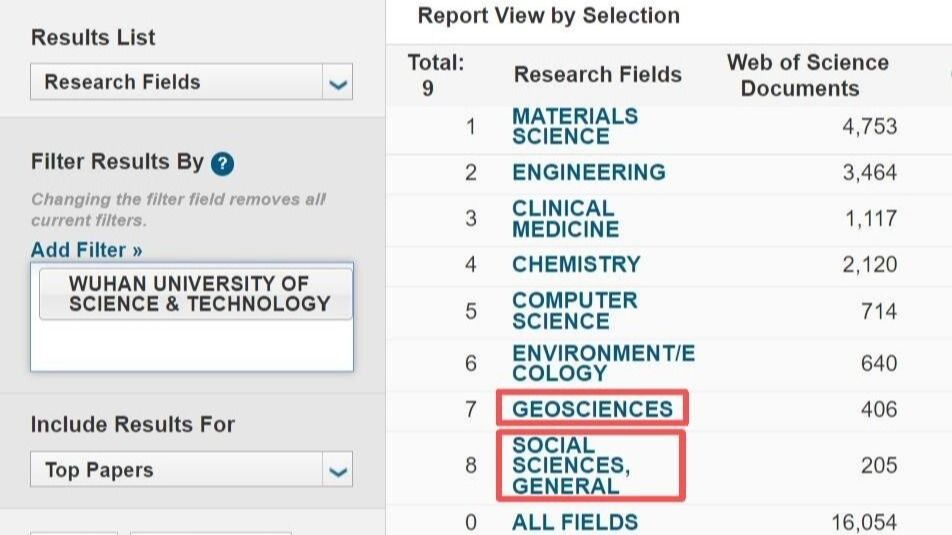952x535 pixels.
Task: Select the Research Fields combo box
Action: (177, 82)
